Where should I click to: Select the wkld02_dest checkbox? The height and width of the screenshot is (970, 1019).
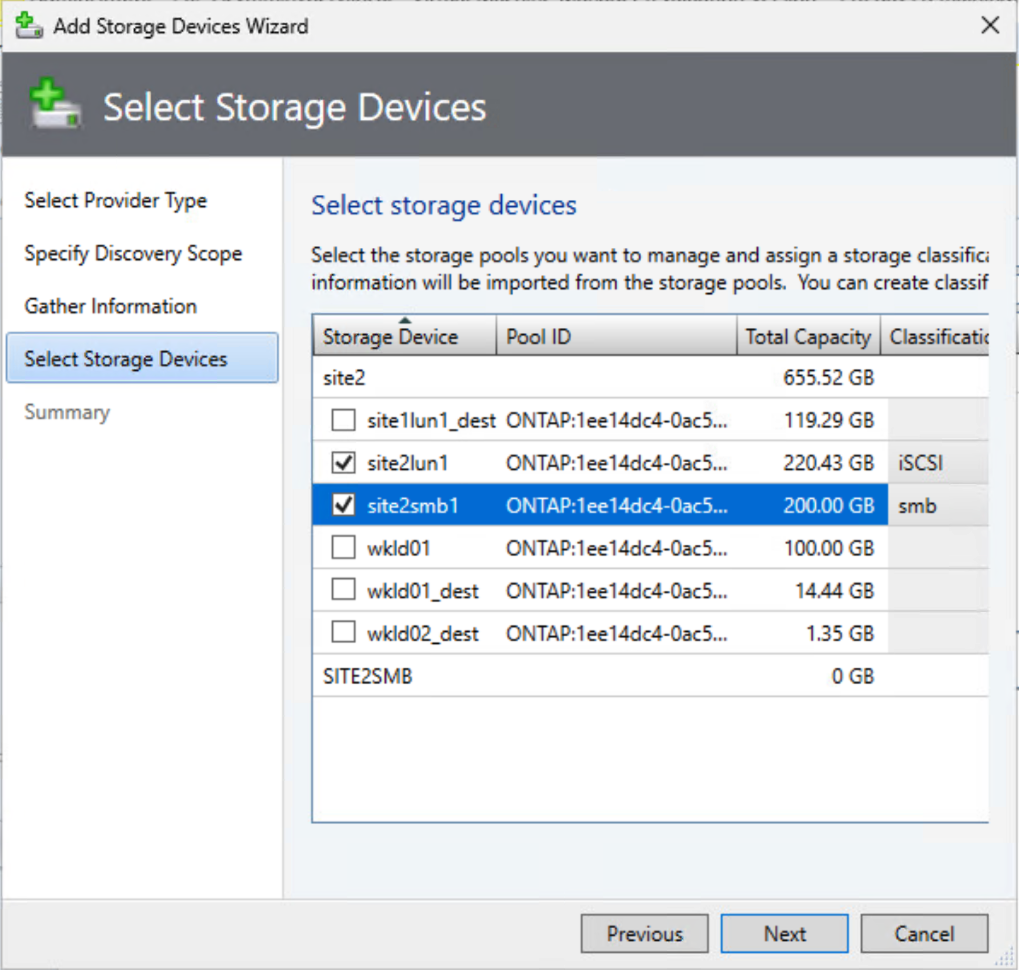pyautogui.click(x=343, y=633)
